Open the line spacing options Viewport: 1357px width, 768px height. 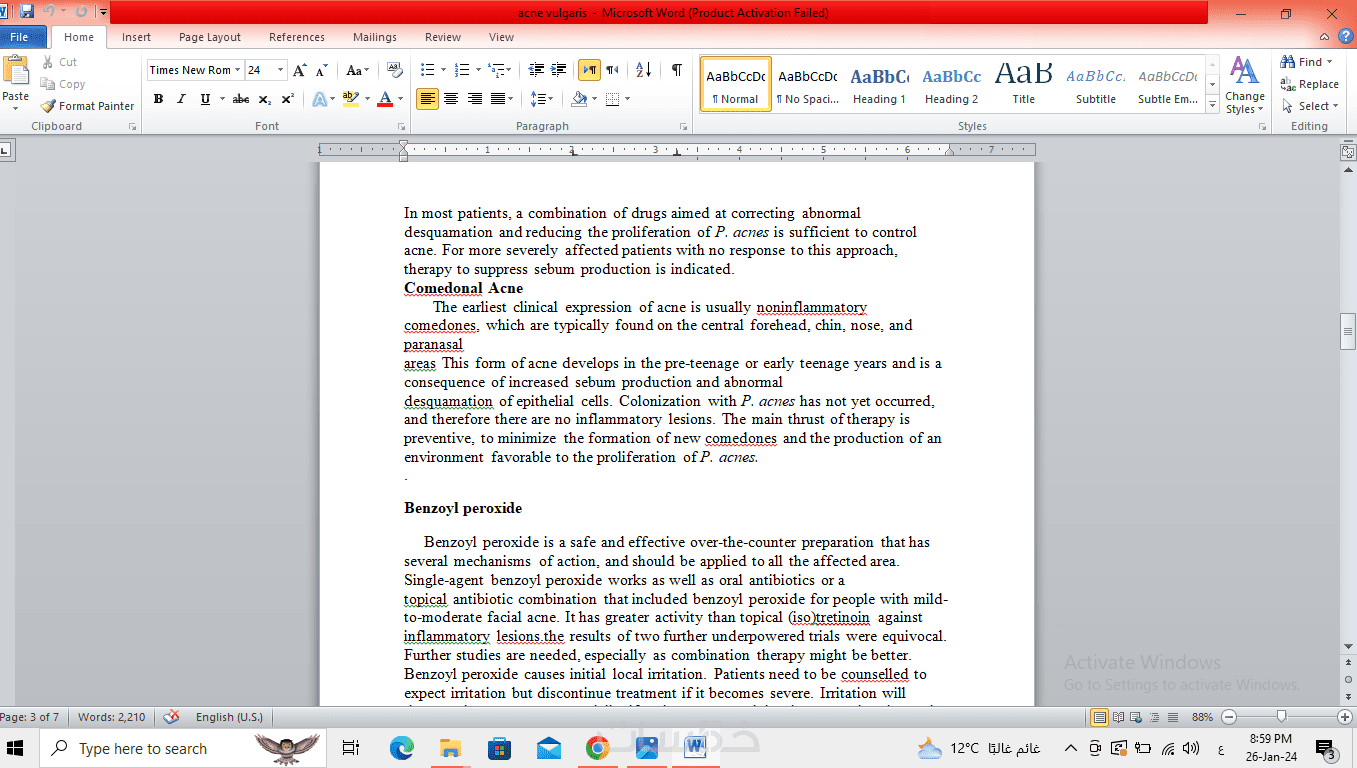pos(541,99)
